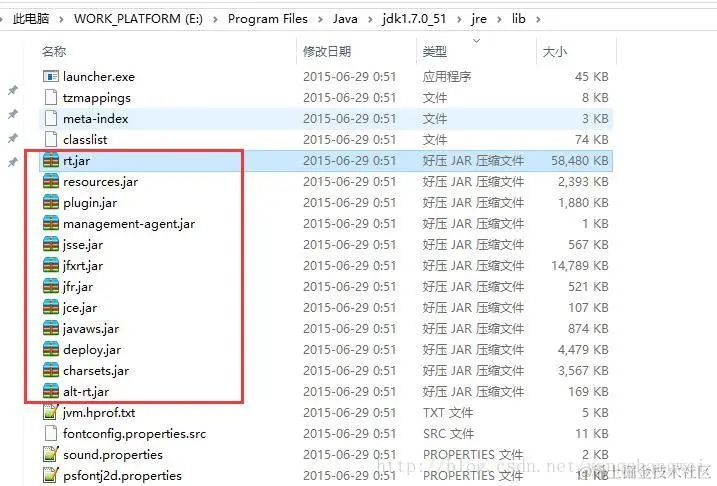
Task: Click the rt.jar archive icon
Action: [x=51, y=160]
